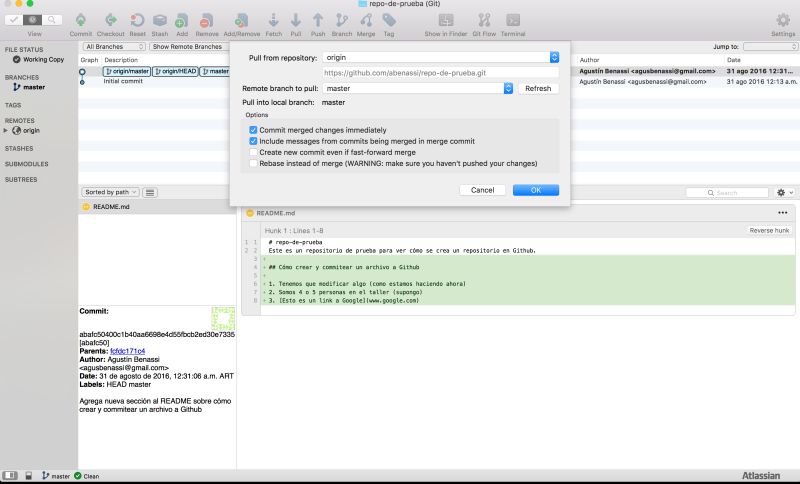Toggle Include messages from commits being merged
Viewport: 800px width, 484px height.
(x=253, y=141)
